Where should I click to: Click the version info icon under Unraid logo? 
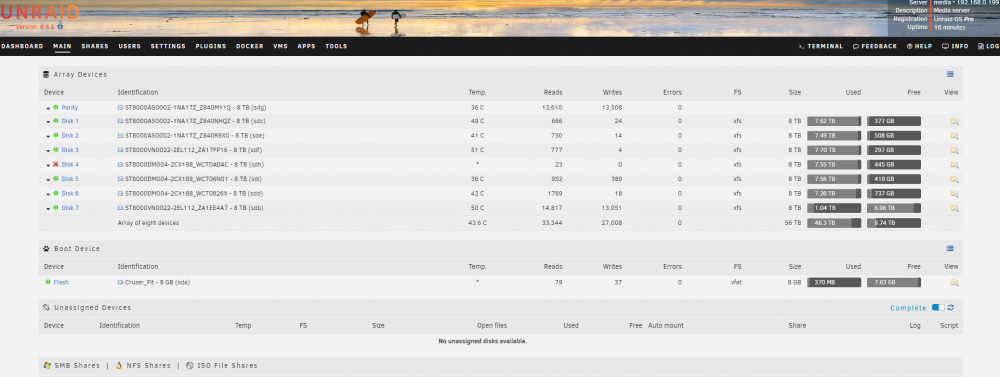61,27
